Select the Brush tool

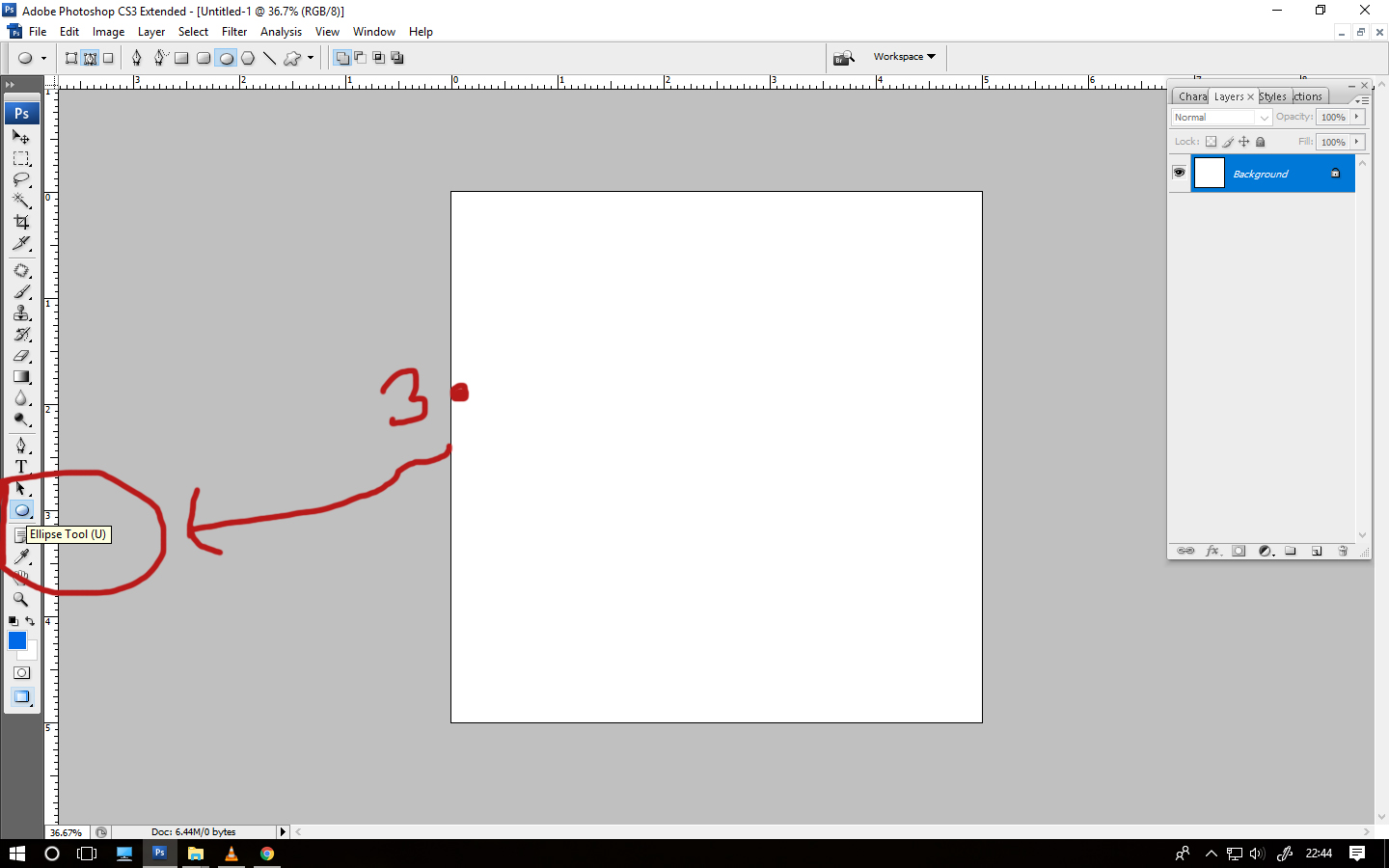tap(21, 292)
